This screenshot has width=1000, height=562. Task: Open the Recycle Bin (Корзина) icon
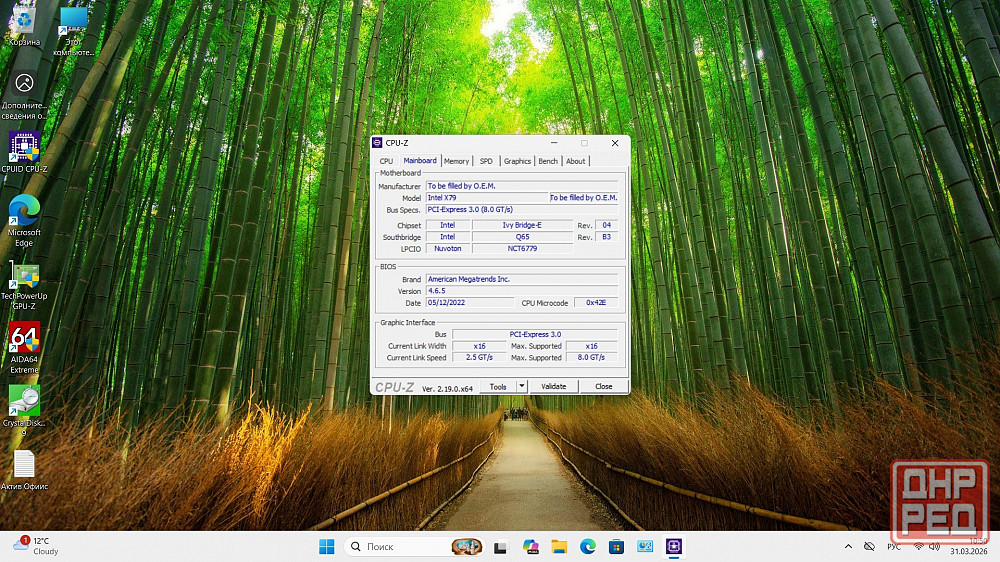click(24, 20)
